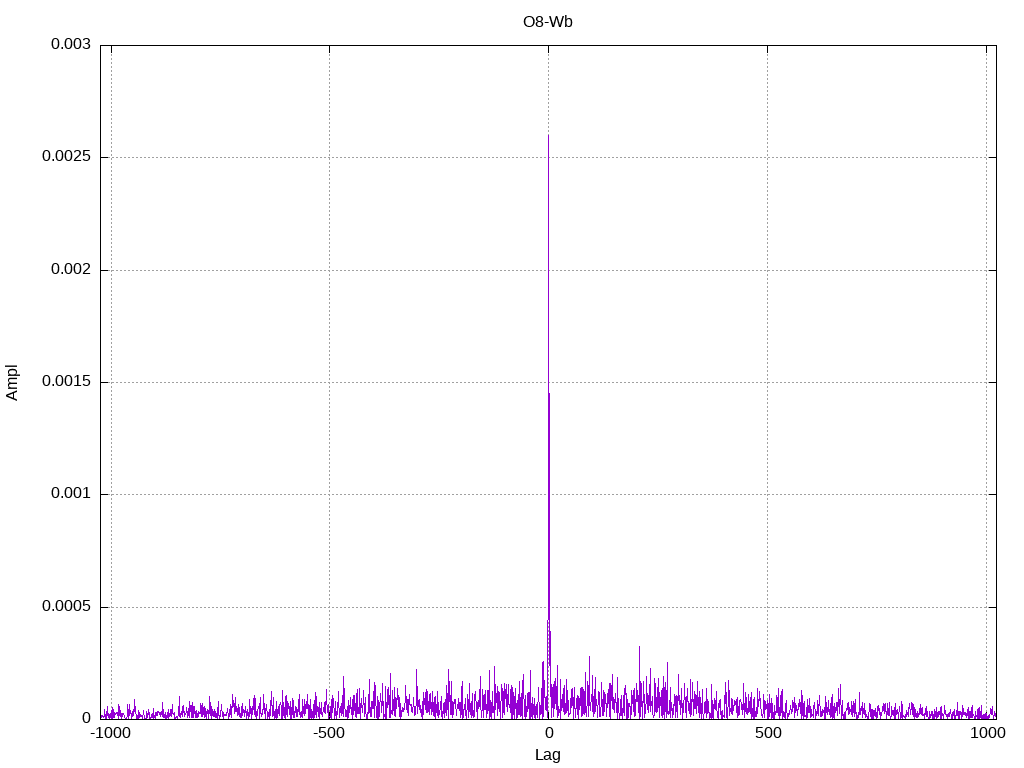Click the 1000 x-axis tick label
Viewport: 1024px width, 768px height.
coord(987,733)
